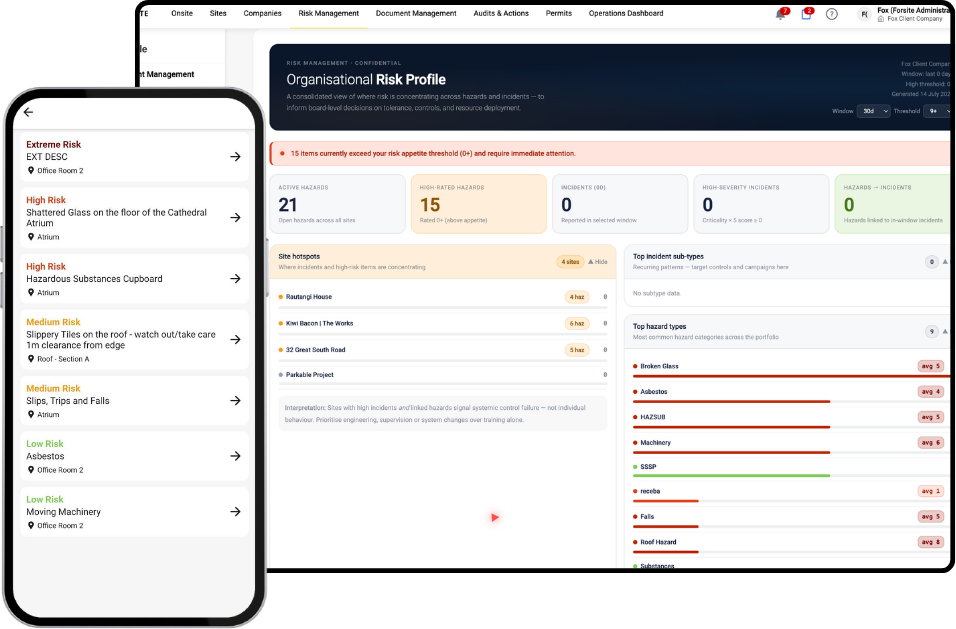Select receba hazard type row
The image size is (956, 629).
point(790,492)
